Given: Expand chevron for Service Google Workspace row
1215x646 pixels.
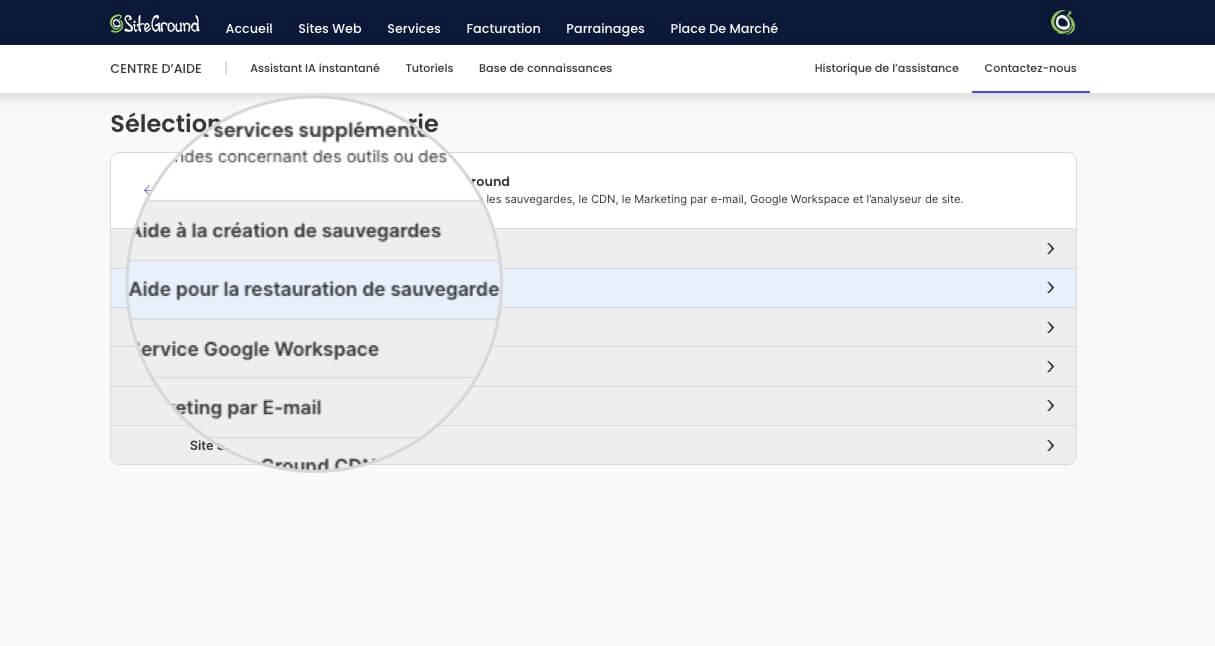Looking at the screenshot, I should [x=1050, y=328].
